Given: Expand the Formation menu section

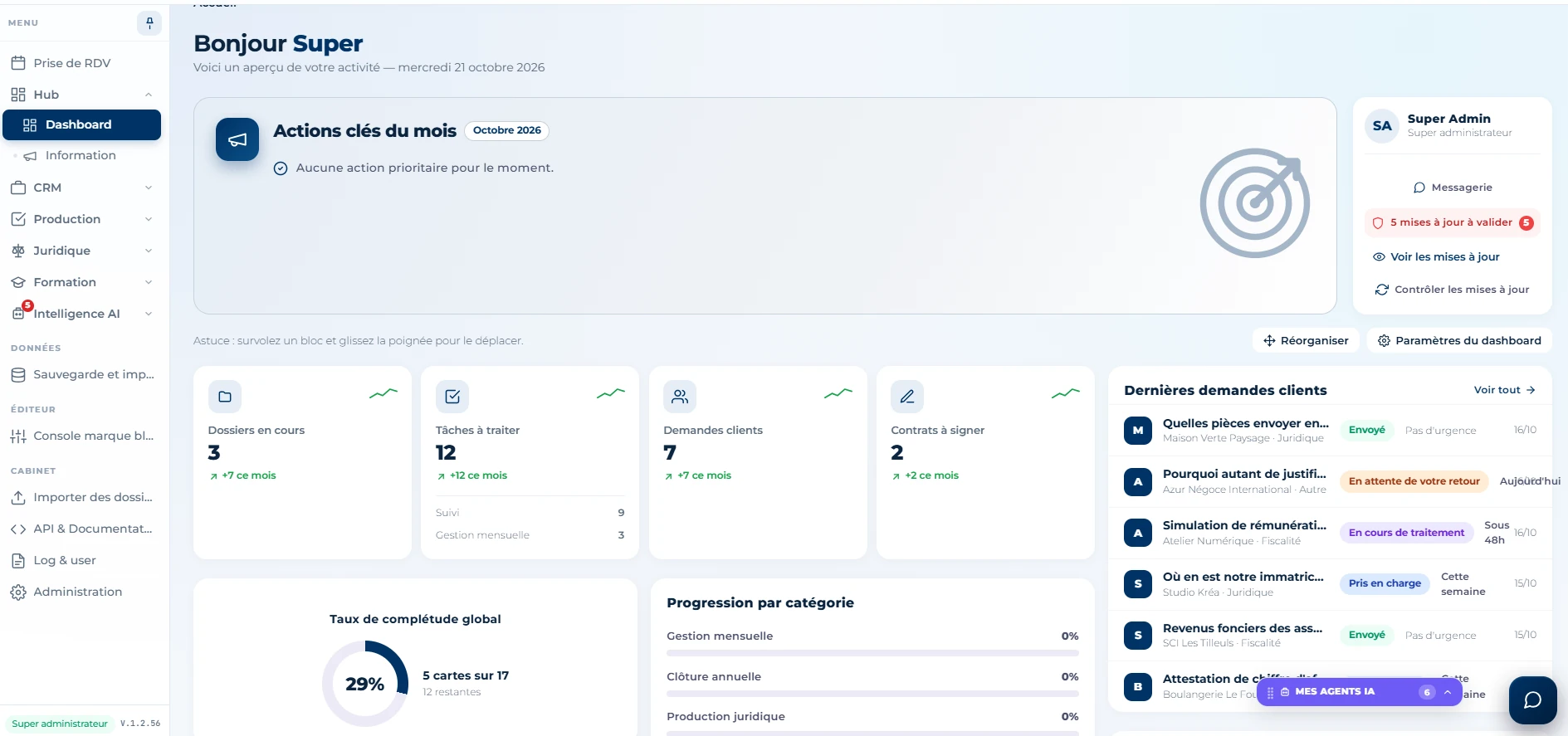Looking at the screenshot, I should pyautogui.click(x=149, y=282).
